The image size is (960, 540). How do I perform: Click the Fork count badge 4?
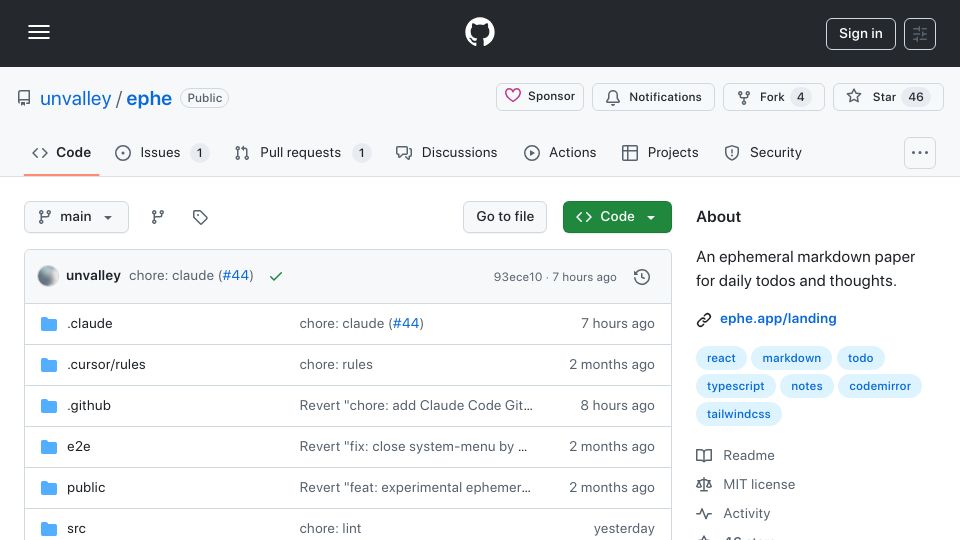coord(800,97)
